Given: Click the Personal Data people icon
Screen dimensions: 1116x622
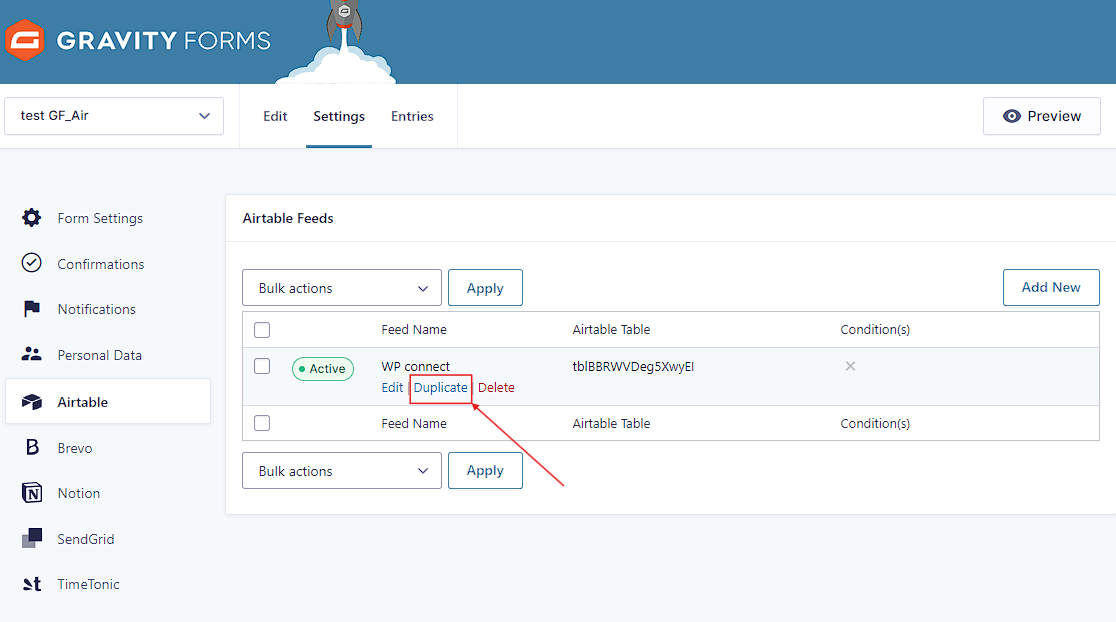Looking at the screenshot, I should tap(31, 354).
